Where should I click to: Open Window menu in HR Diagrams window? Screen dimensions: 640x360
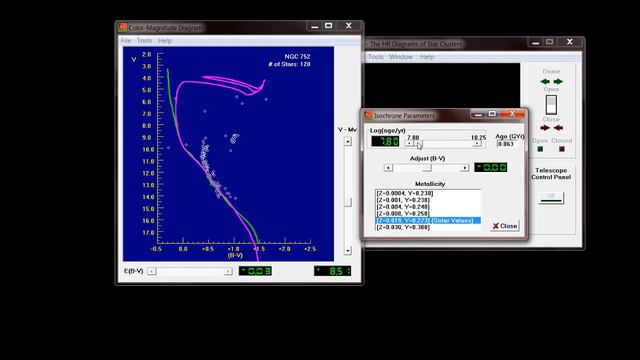pyautogui.click(x=401, y=57)
